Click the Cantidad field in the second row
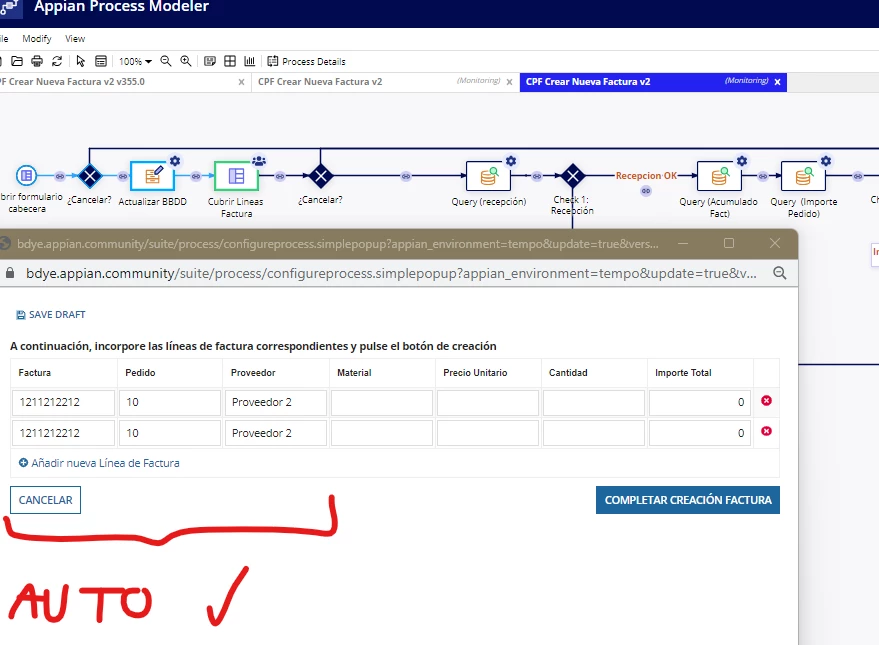 (x=594, y=433)
